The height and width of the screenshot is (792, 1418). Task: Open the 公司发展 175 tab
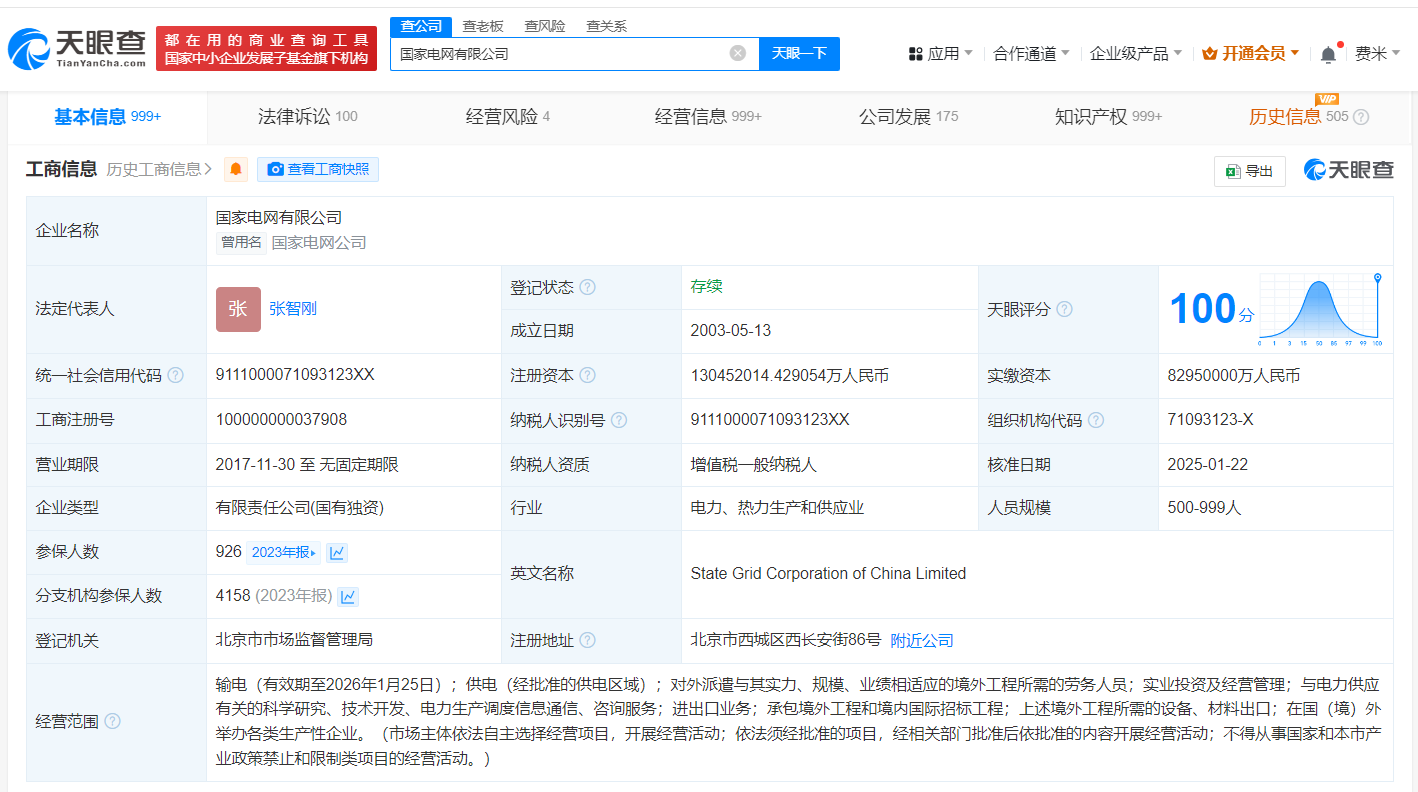tap(908, 117)
